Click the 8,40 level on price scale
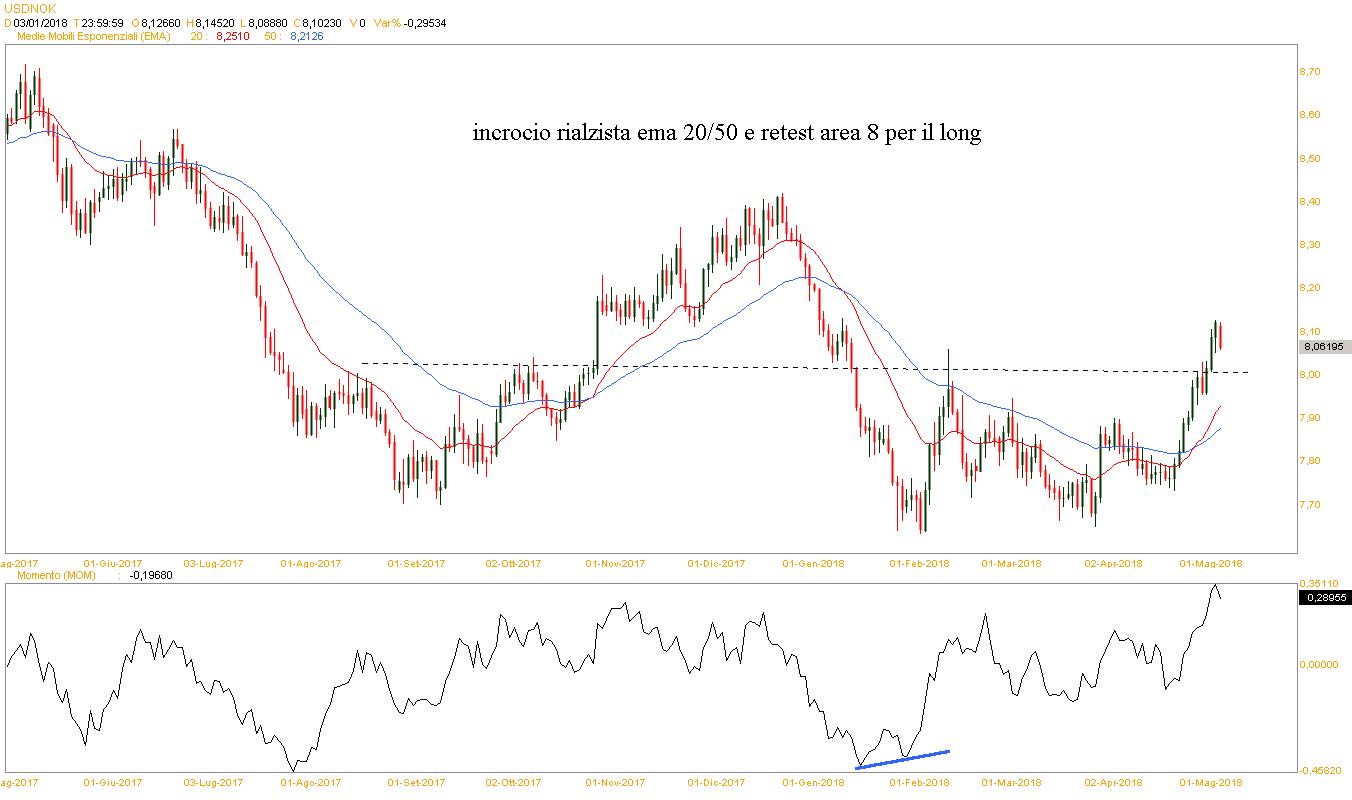Image resolution: width=1352 pixels, height=800 pixels. pos(1309,202)
